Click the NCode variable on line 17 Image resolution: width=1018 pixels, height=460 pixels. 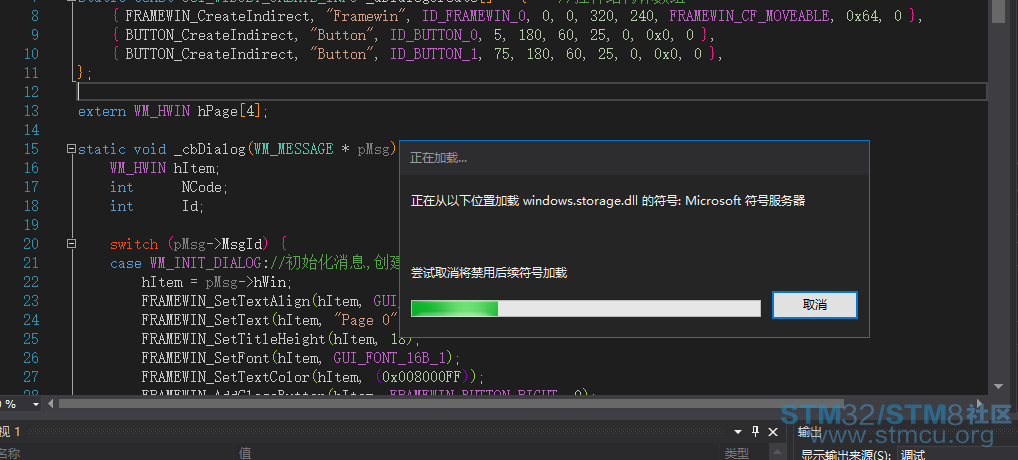[x=203, y=188]
